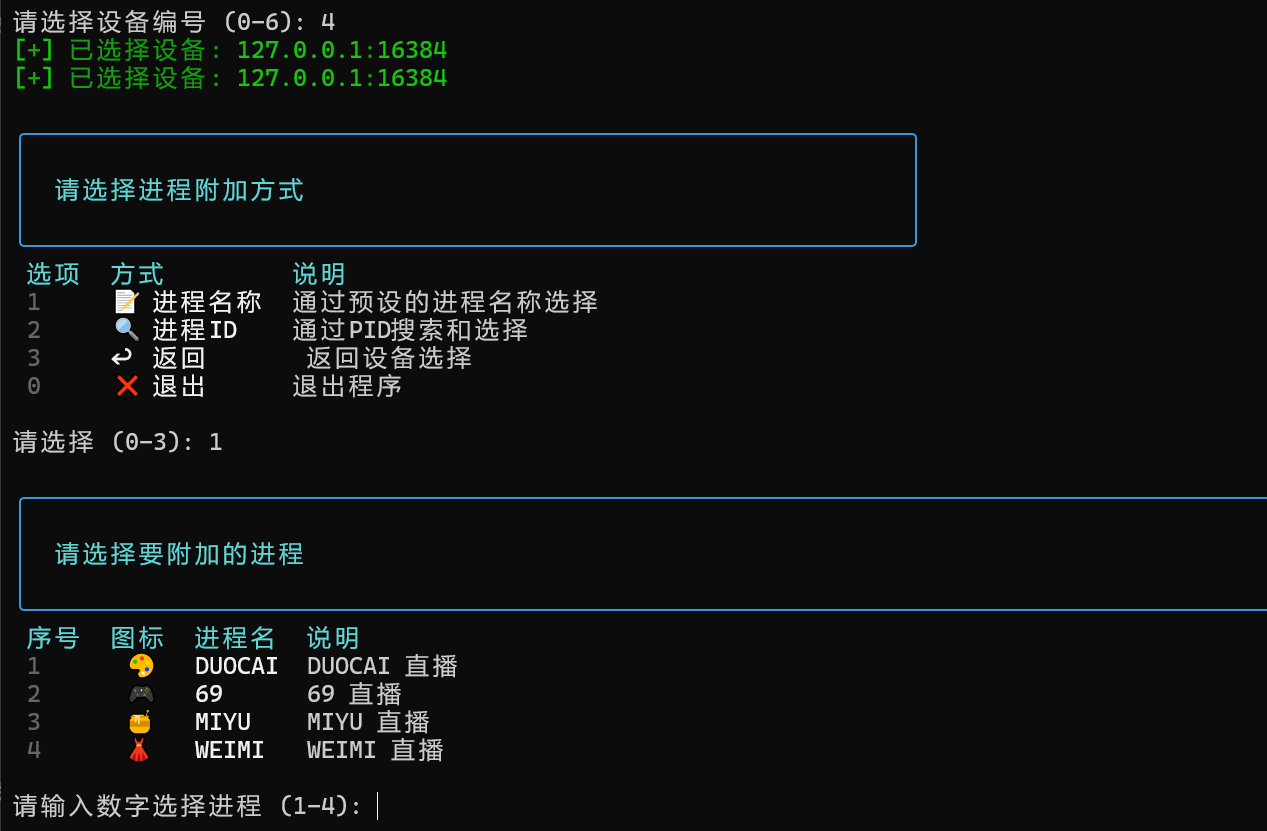The image size is (1267, 831).
Task: Click the palette icon for DUOCAI
Action: 141,666
